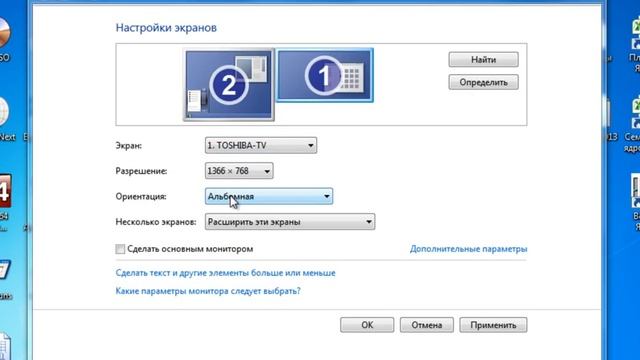The height and width of the screenshot is (360, 640).
Task: Click the Отмена button
Action: pyautogui.click(x=427, y=325)
